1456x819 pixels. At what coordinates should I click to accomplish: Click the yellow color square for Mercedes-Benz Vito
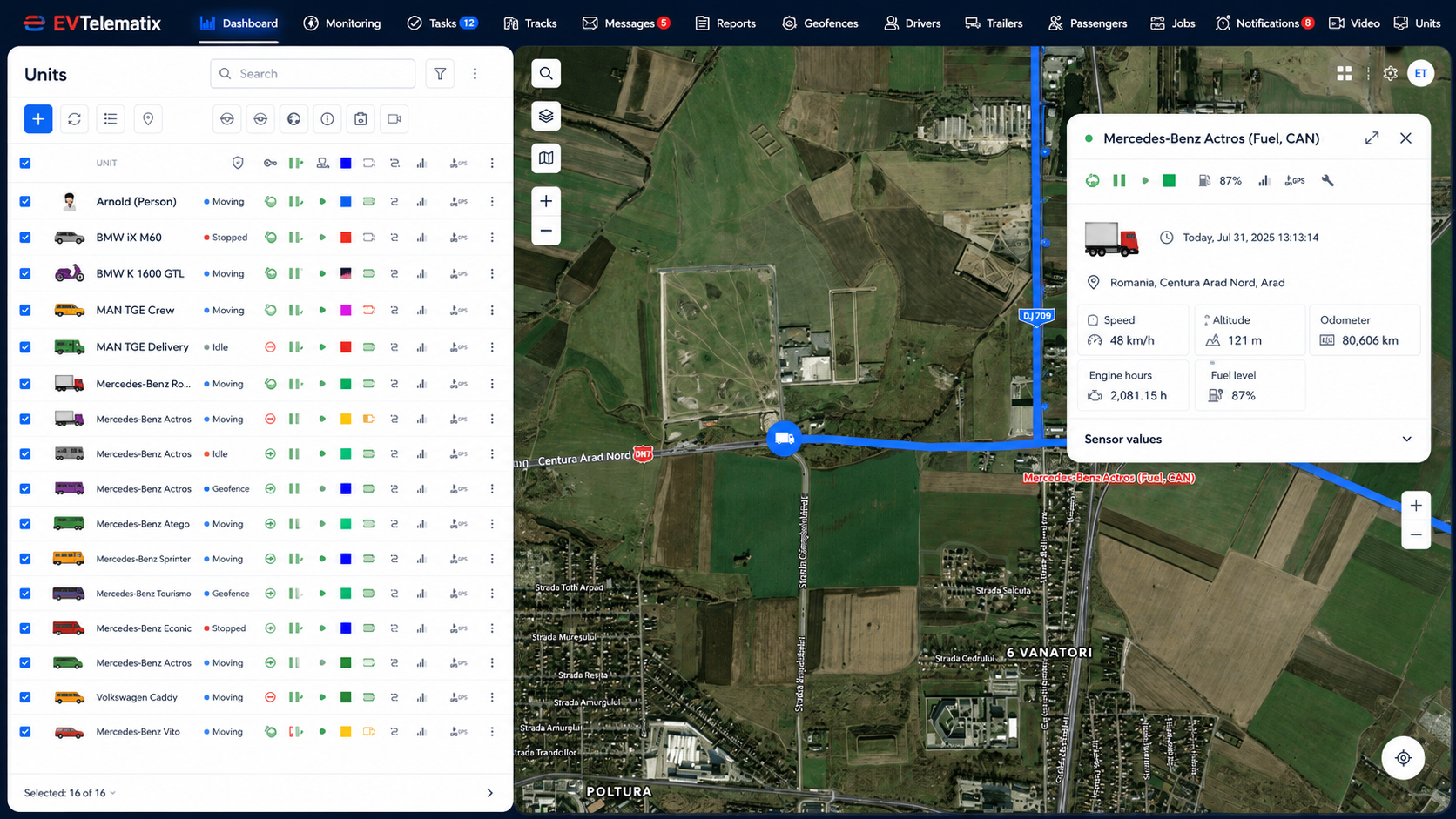pyautogui.click(x=346, y=732)
